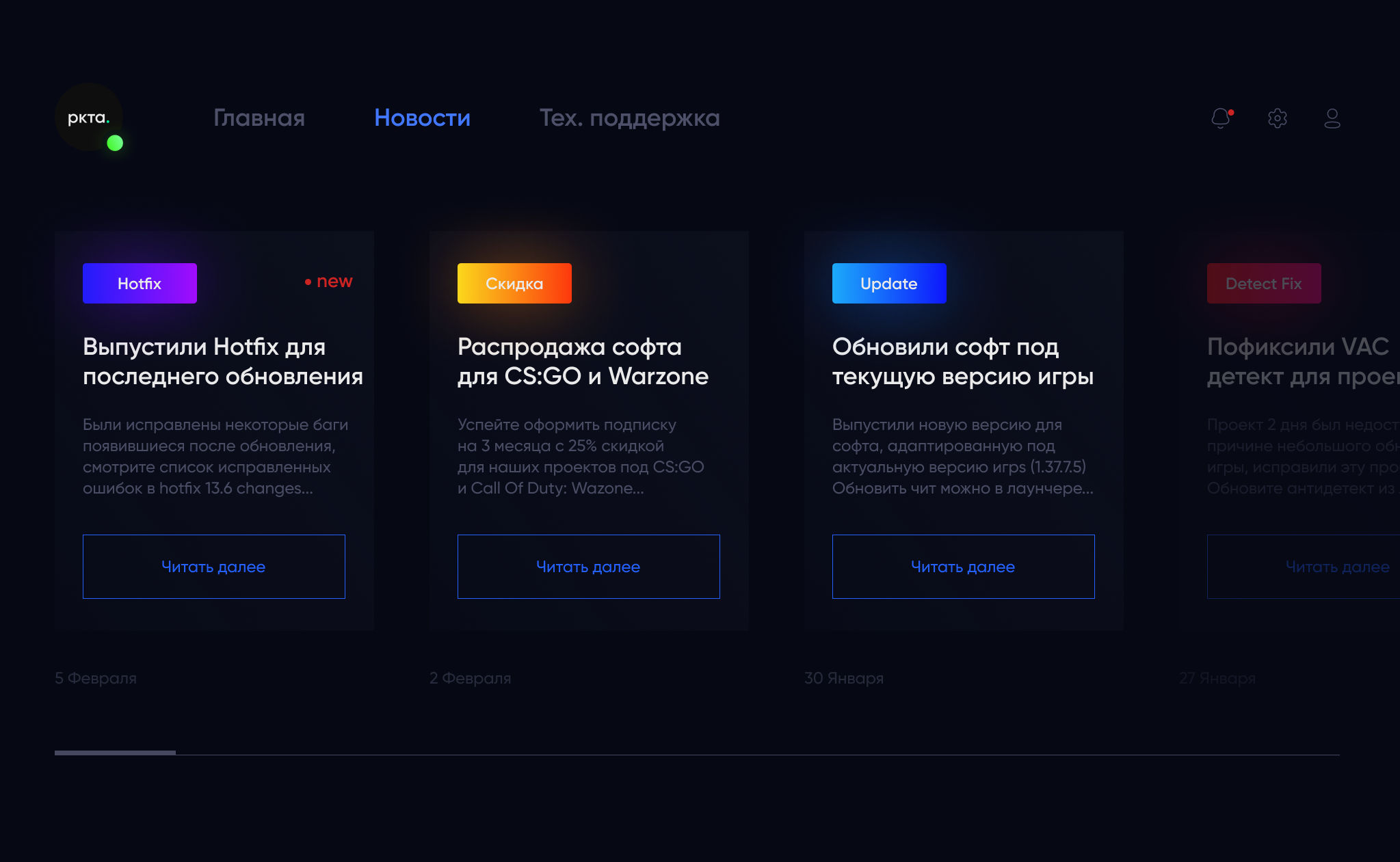Open settings via the gear icon
1400x862 pixels.
click(1277, 118)
